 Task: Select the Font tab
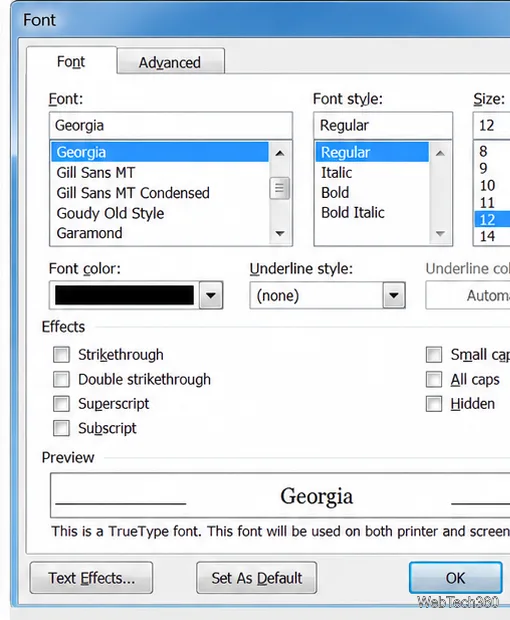[71, 60]
